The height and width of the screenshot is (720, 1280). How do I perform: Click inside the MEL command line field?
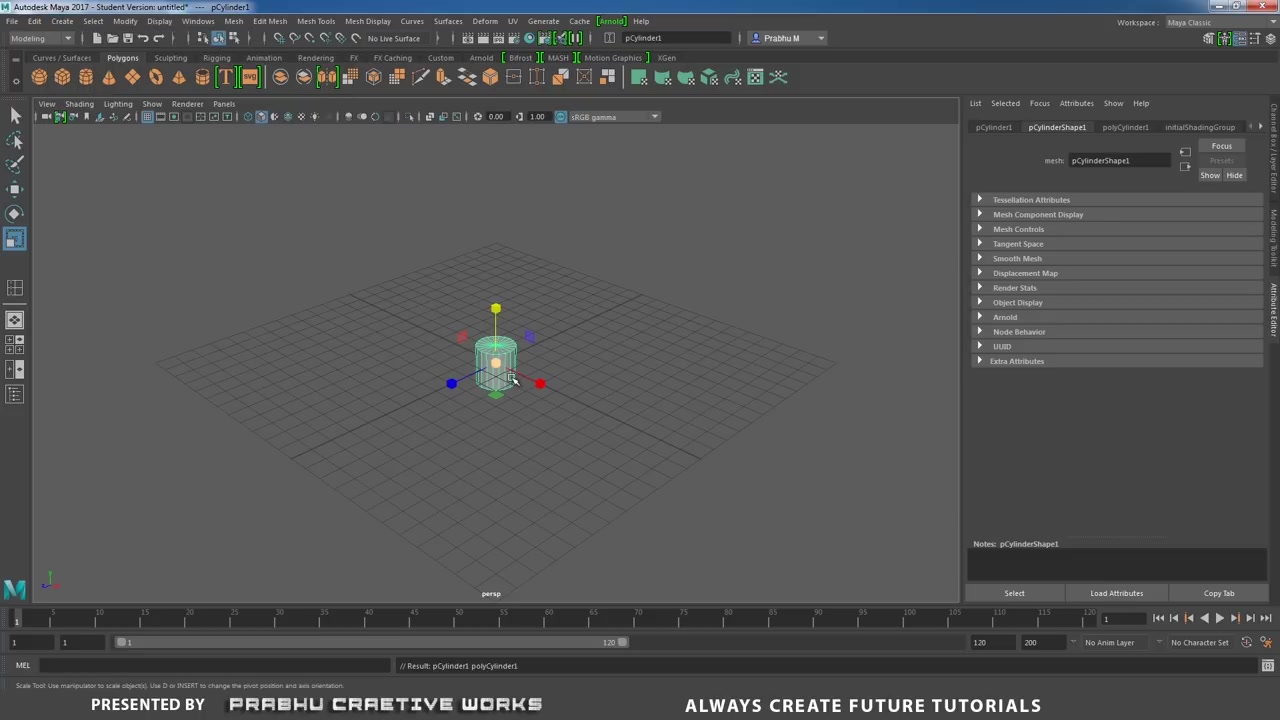coord(200,665)
